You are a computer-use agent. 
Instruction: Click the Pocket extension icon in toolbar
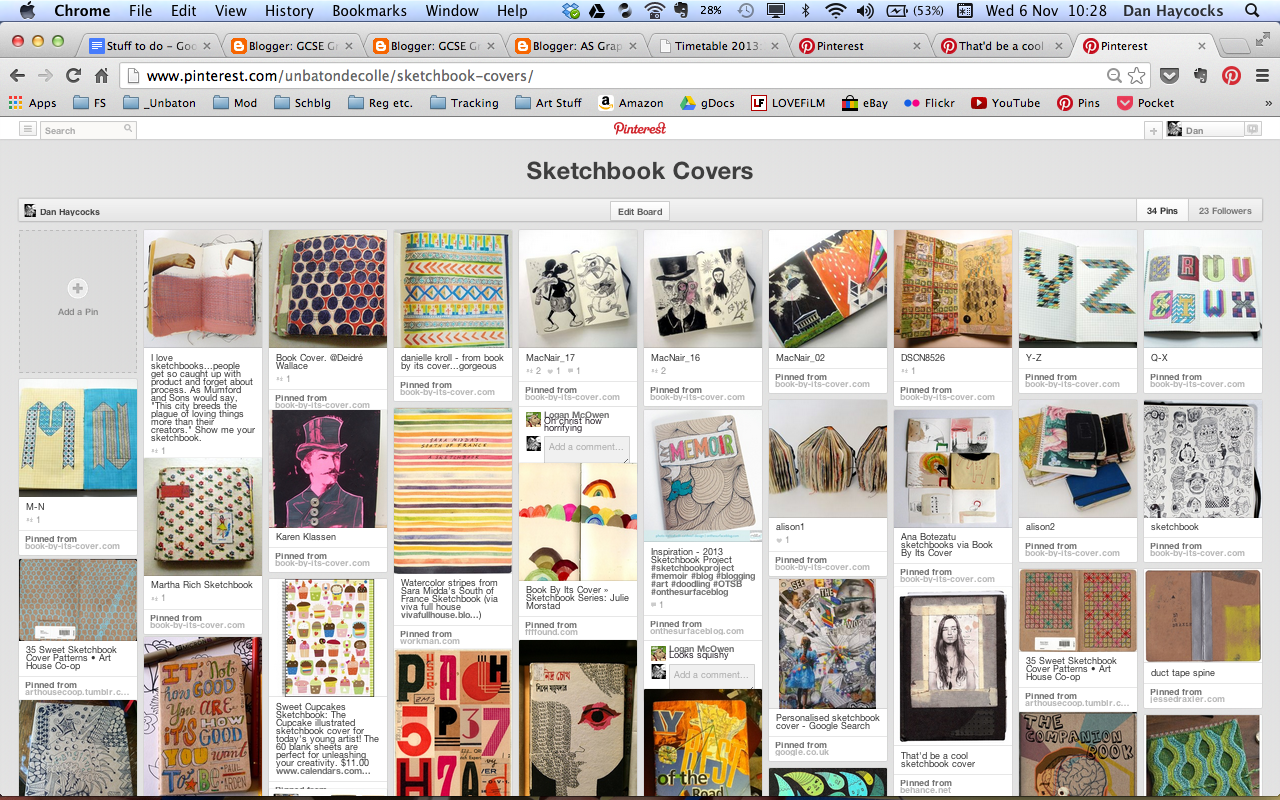1169,76
